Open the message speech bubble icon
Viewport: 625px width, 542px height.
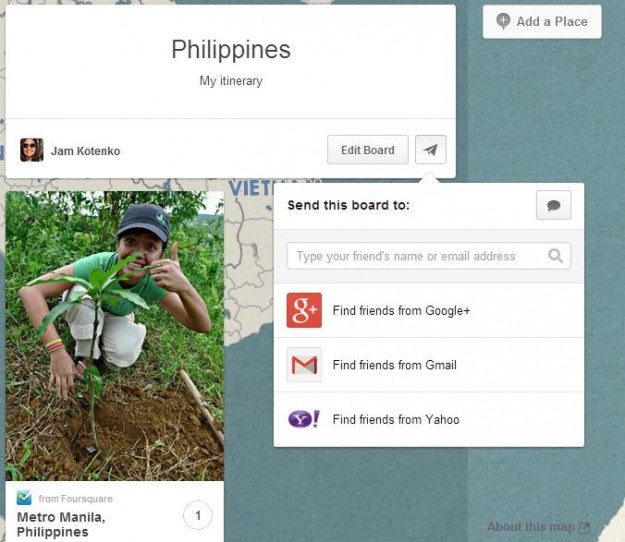tap(553, 205)
